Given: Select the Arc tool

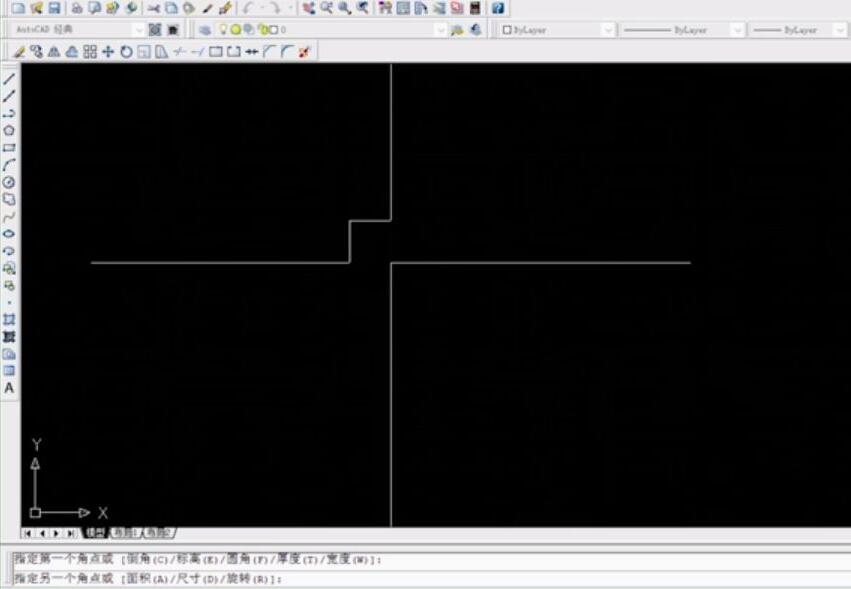Looking at the screenshot, I should click(x=9, y=165).
